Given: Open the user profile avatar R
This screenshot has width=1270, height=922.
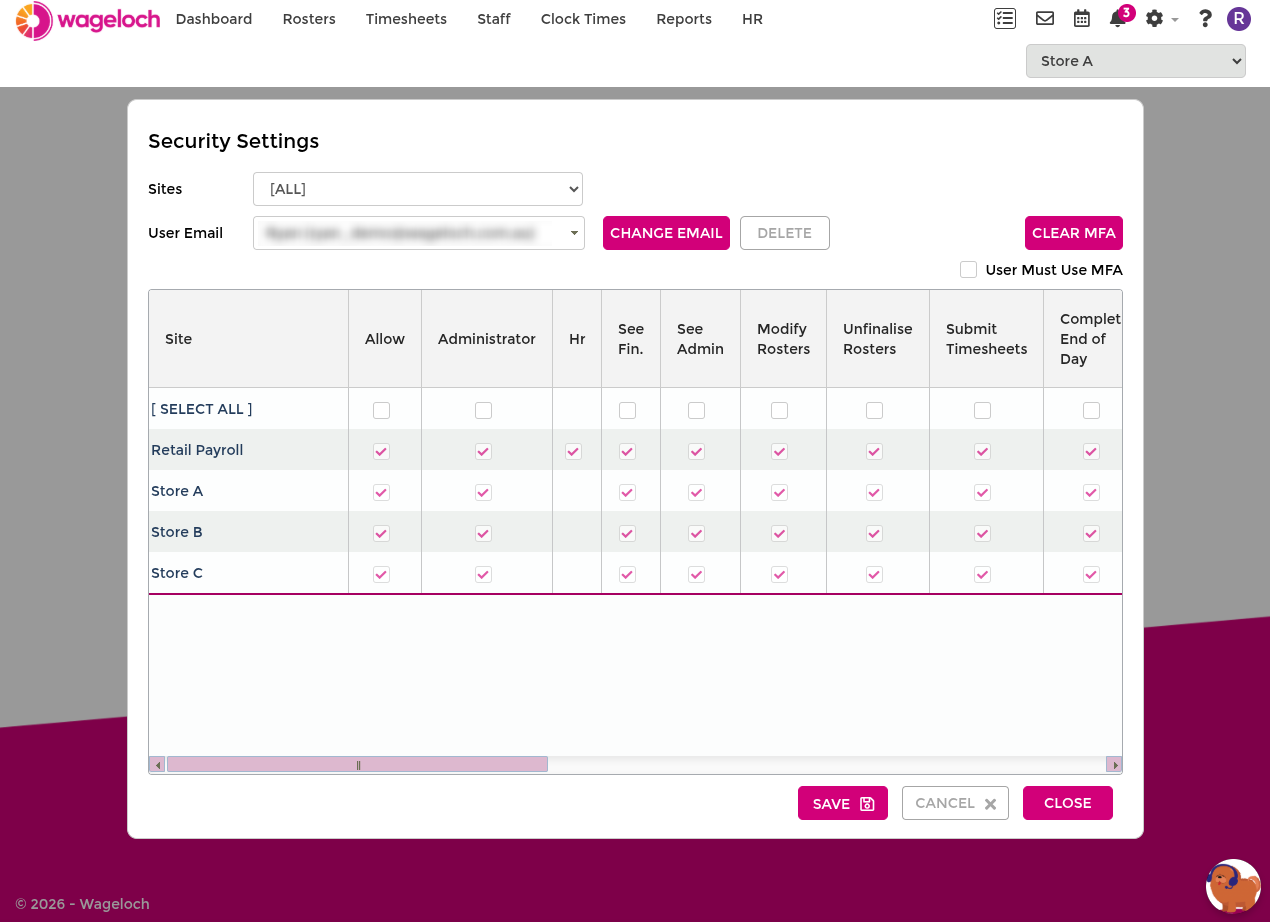Looking at the screenshot, I should (x=1239, y=18).
